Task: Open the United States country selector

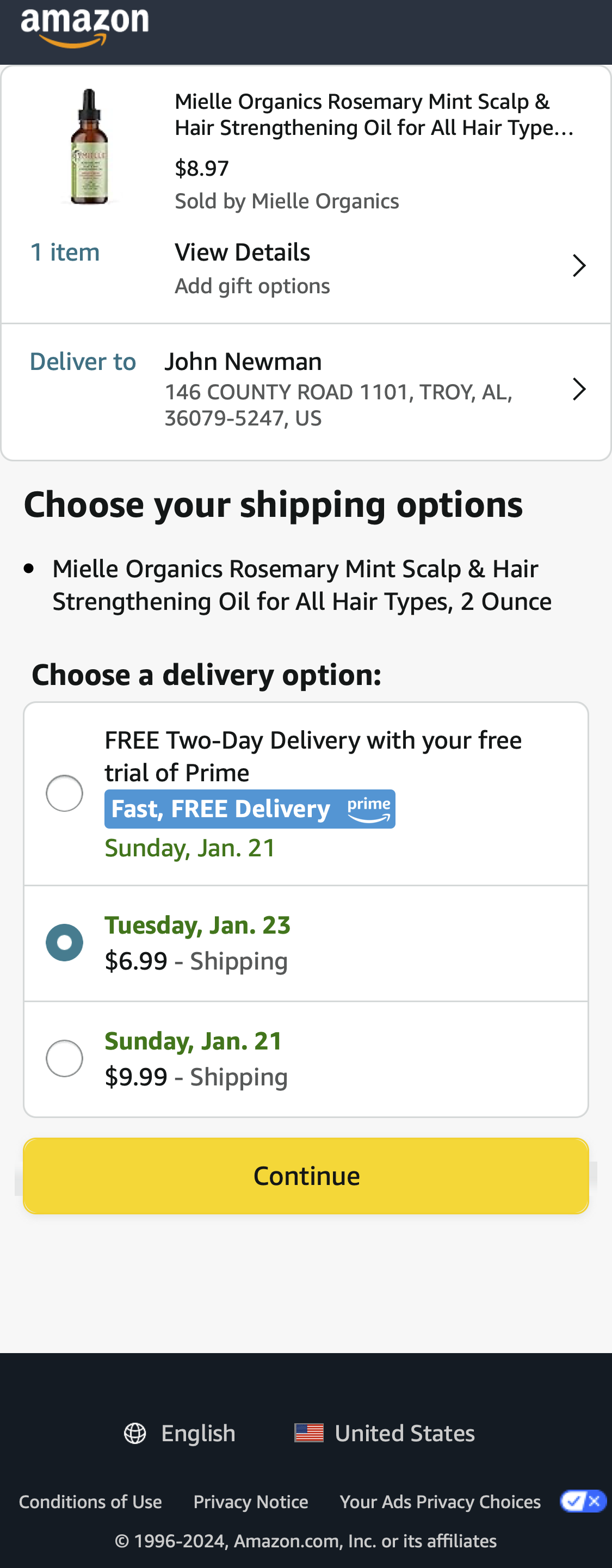Action: pos(404,1434)
